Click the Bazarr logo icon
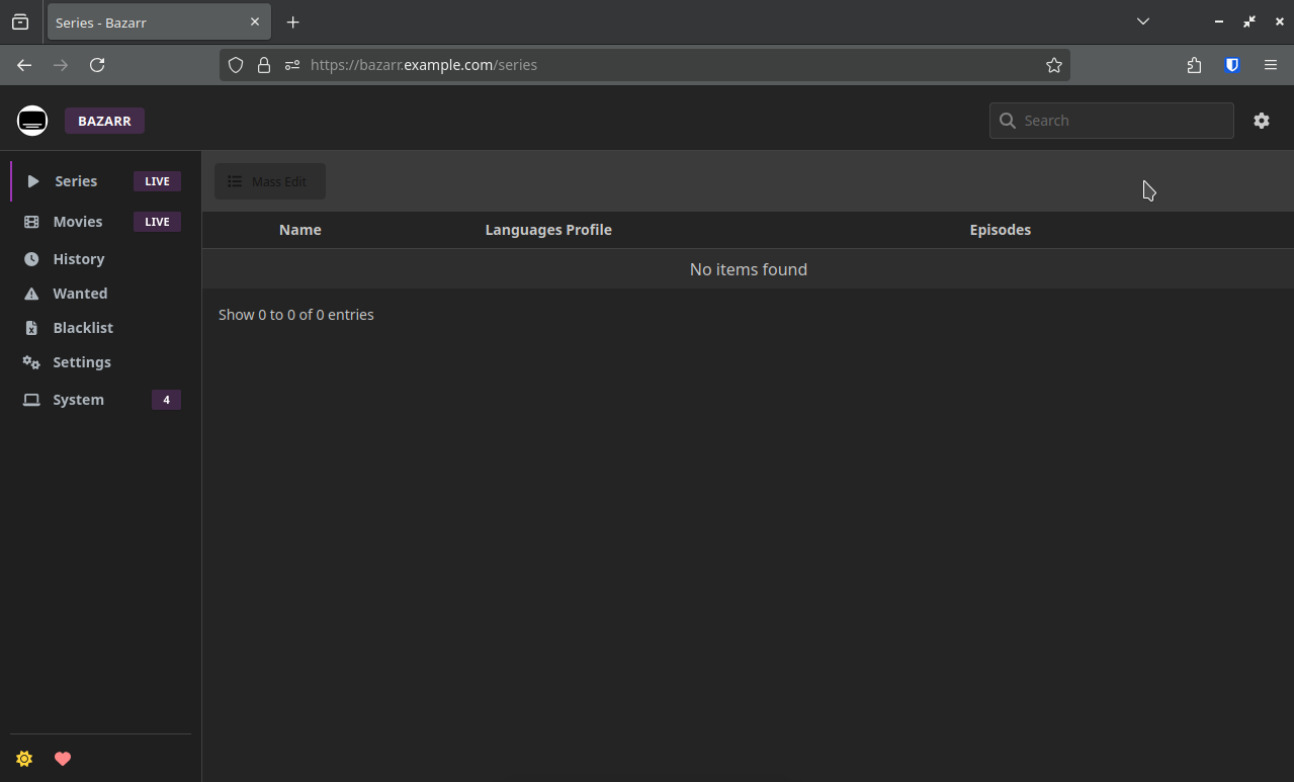This screenshot has height=782, width=1294. pyautogui.click(x=32, y=121)
